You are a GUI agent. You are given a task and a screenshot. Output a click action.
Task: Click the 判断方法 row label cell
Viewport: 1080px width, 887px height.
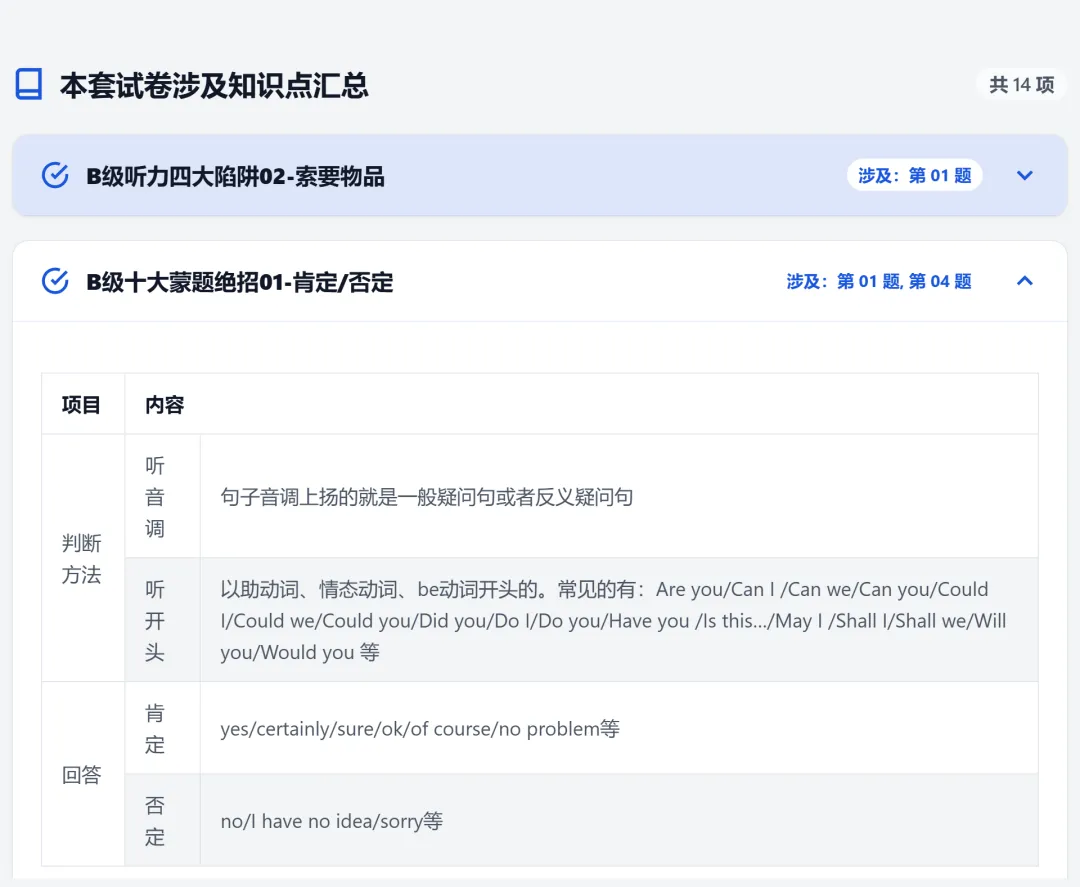pyautogui.click(x=83, y=559)
